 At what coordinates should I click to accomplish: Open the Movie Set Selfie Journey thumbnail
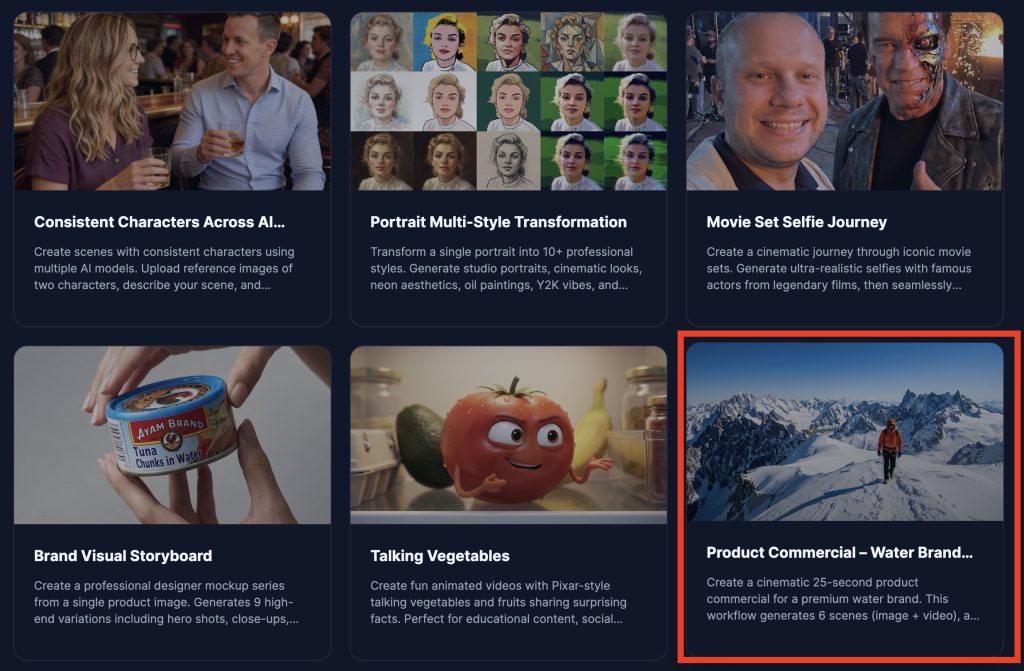[845, 101]
